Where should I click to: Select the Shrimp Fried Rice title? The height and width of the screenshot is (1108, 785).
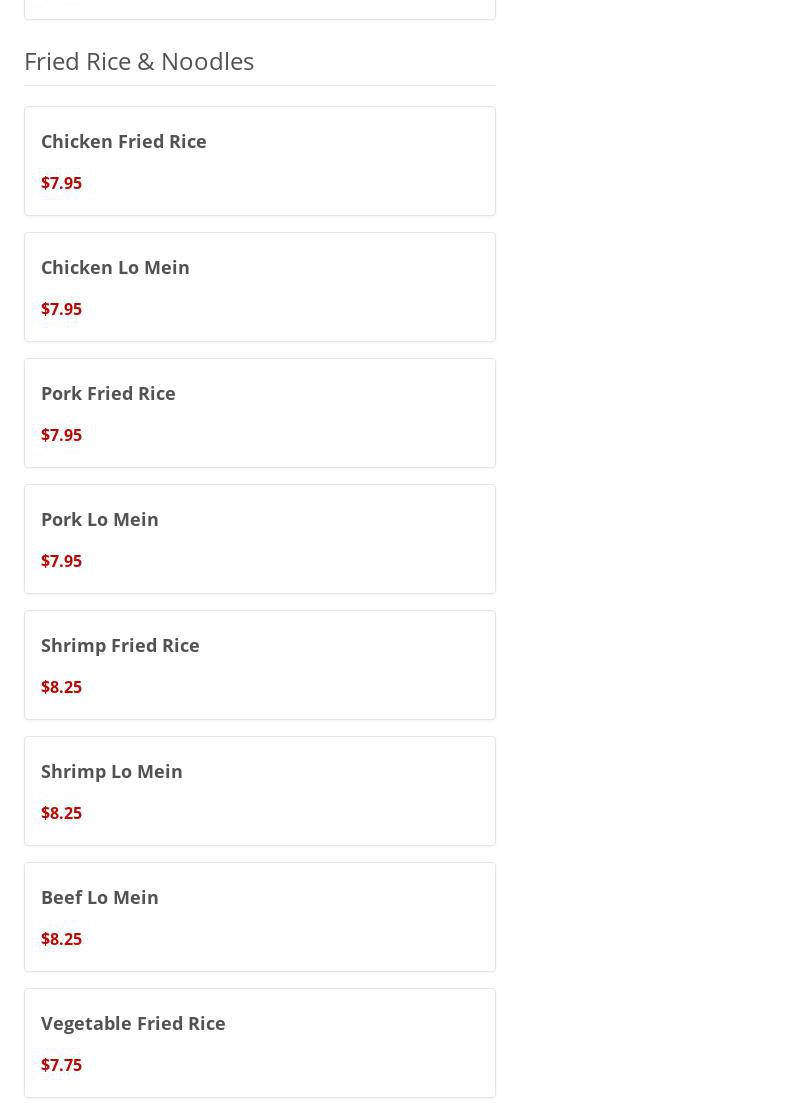pos(120,645)
